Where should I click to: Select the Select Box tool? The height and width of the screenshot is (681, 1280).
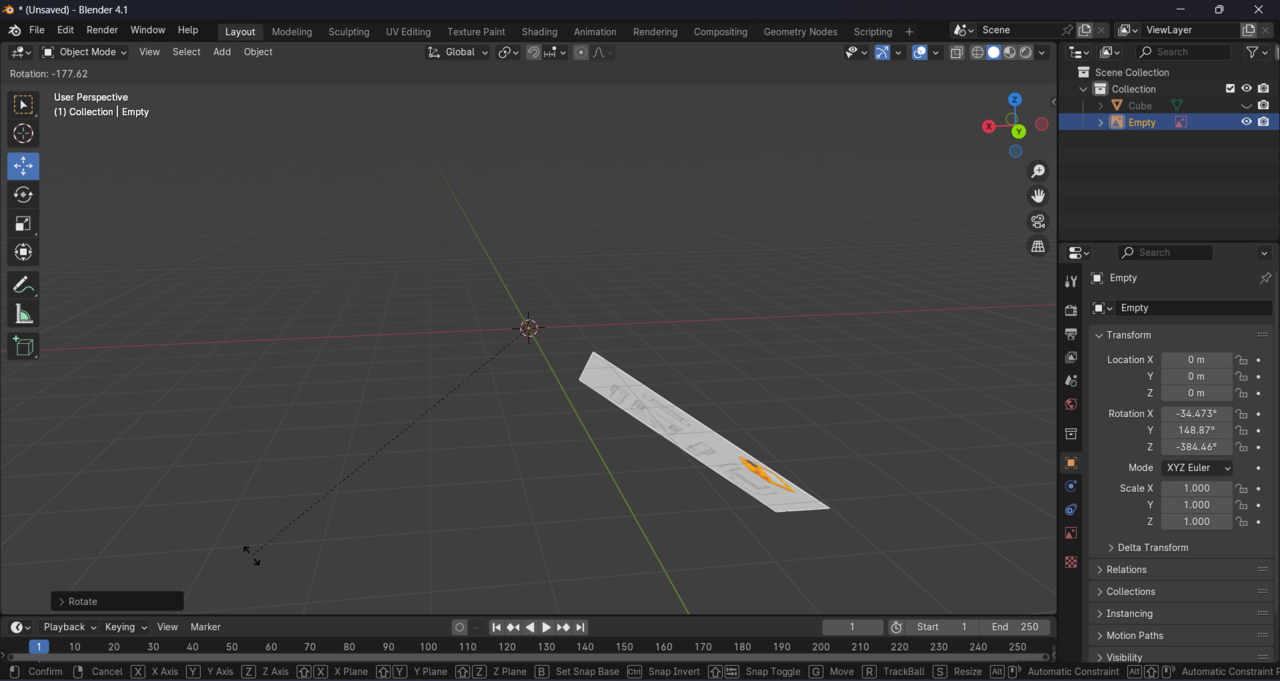coord(23,105)
